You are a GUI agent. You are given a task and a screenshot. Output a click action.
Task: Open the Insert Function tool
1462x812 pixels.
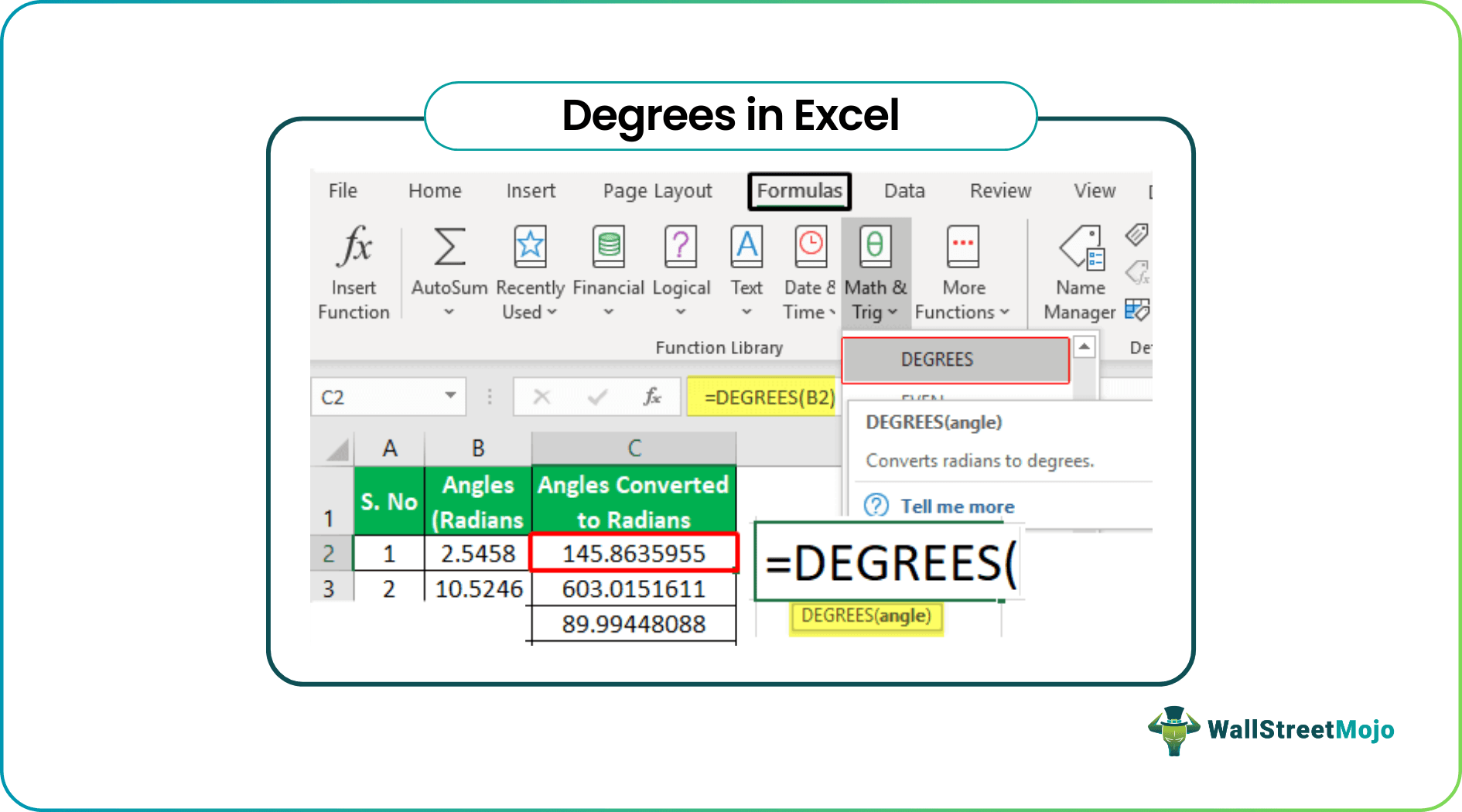pyautogui.click(x=354, y=271)
